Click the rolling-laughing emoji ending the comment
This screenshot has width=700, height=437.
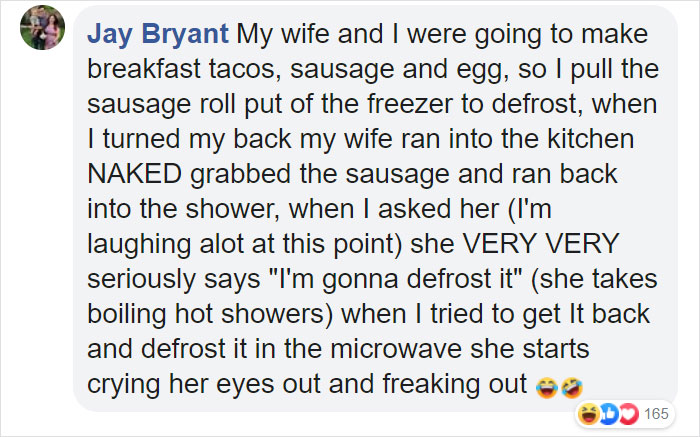[x=573, y=386]
